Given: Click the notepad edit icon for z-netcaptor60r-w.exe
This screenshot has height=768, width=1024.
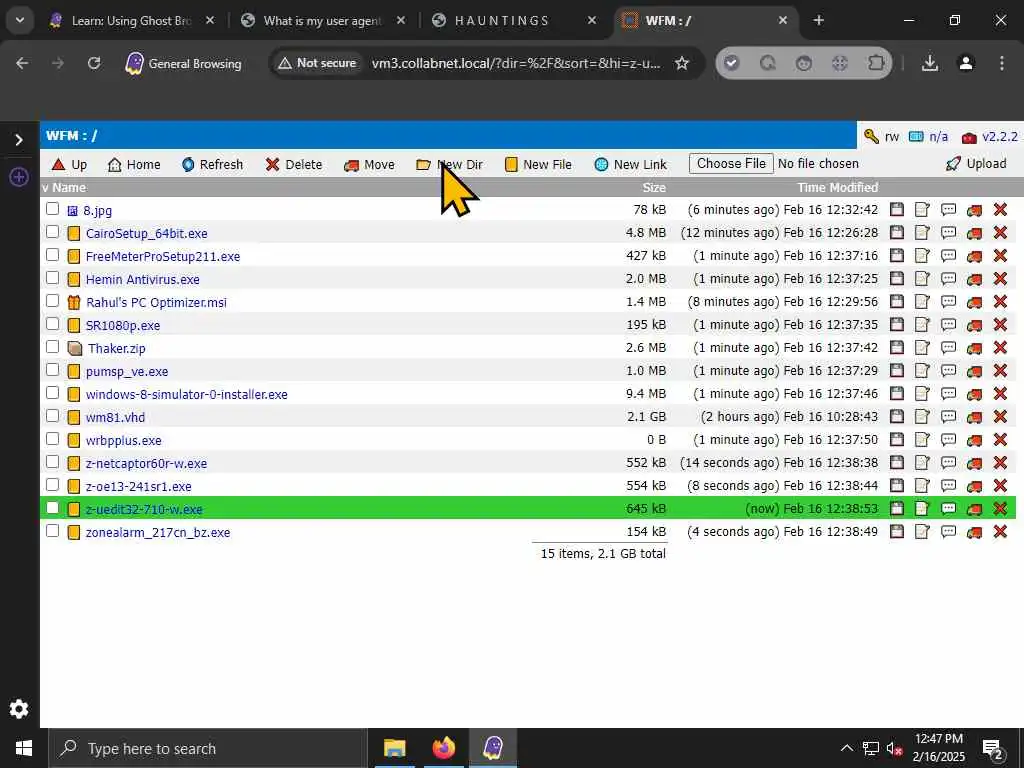Looking at the screenshot, I should click(x=922, y=462).
